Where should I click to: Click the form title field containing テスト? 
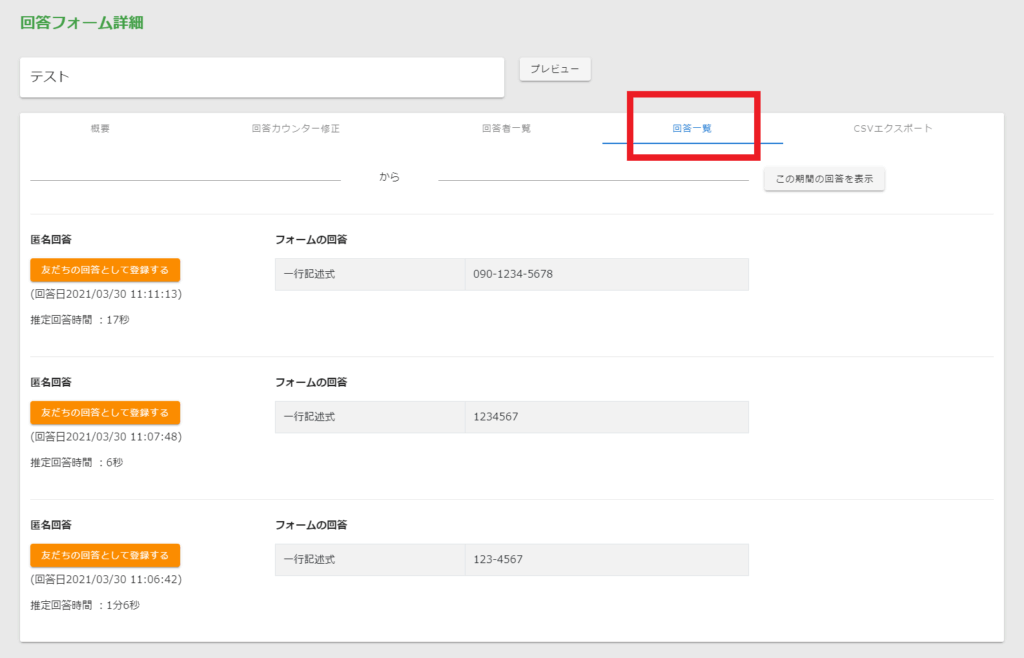click(261, 77)
